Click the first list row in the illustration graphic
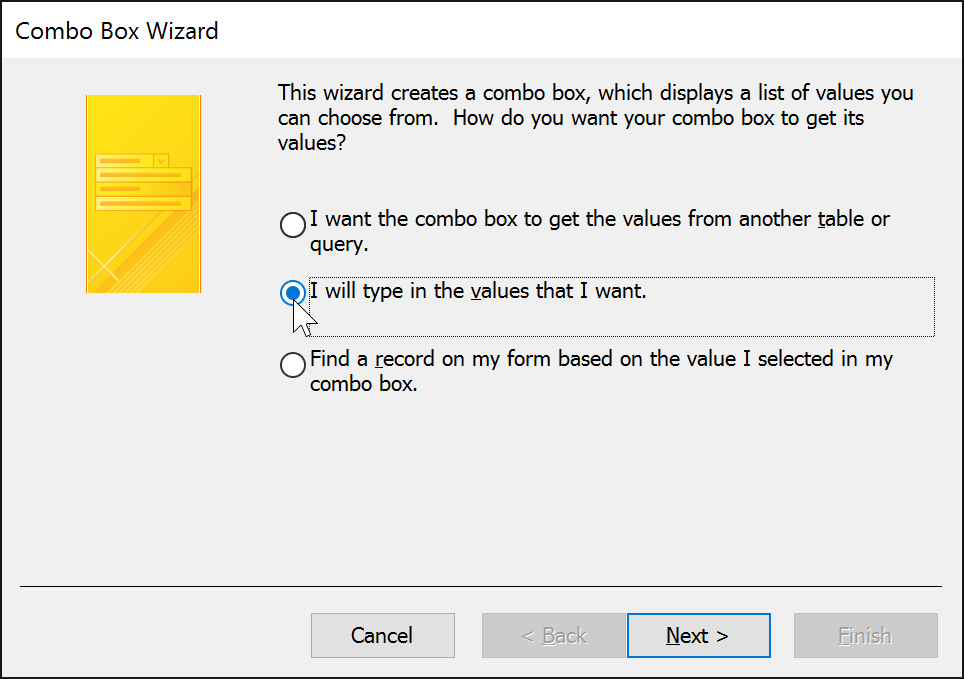964x679 pixels. (x=142, y=174)
